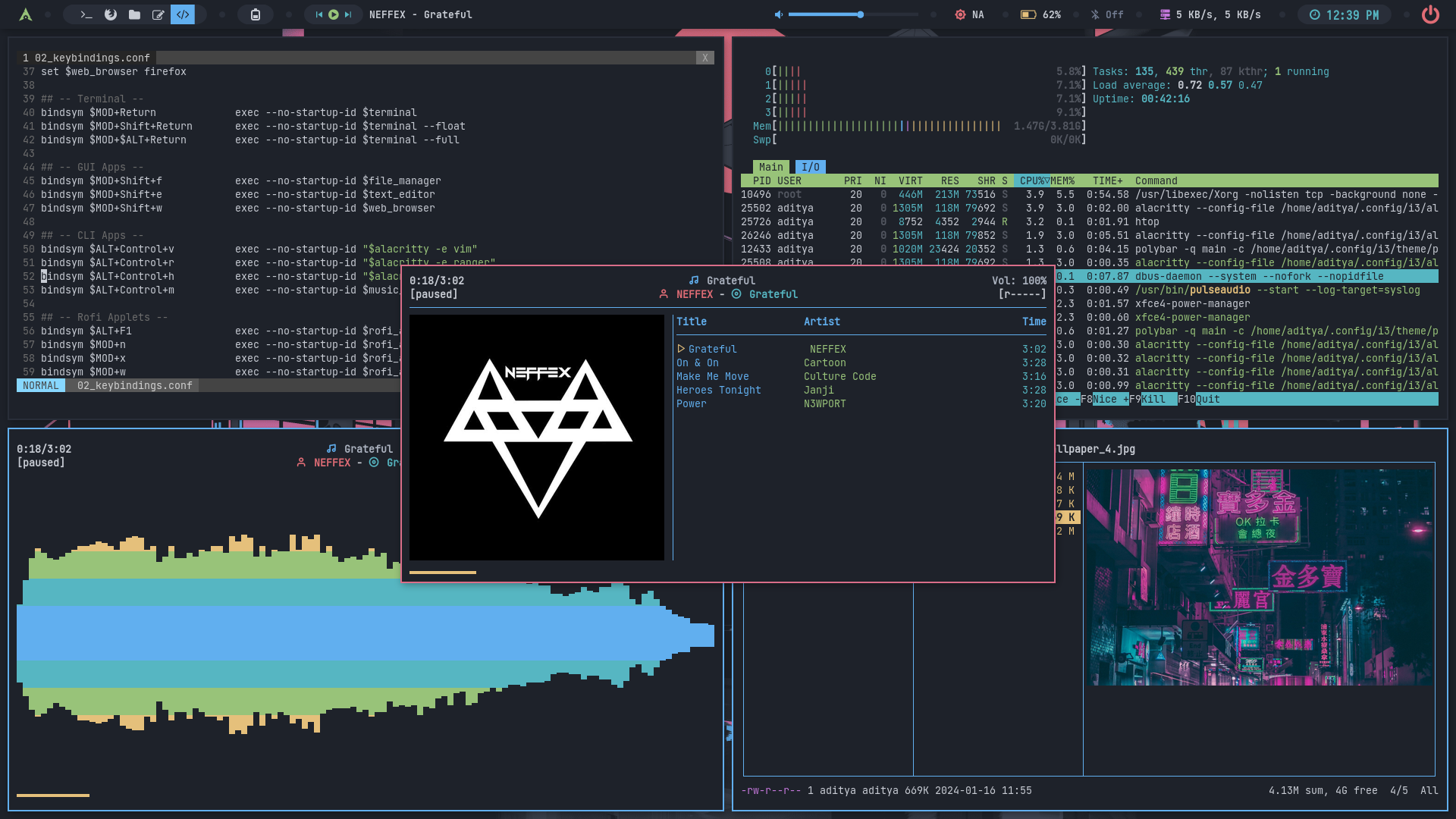Switch to the I/O tab in htop
1456x819 pixels.
coord(810,167)
